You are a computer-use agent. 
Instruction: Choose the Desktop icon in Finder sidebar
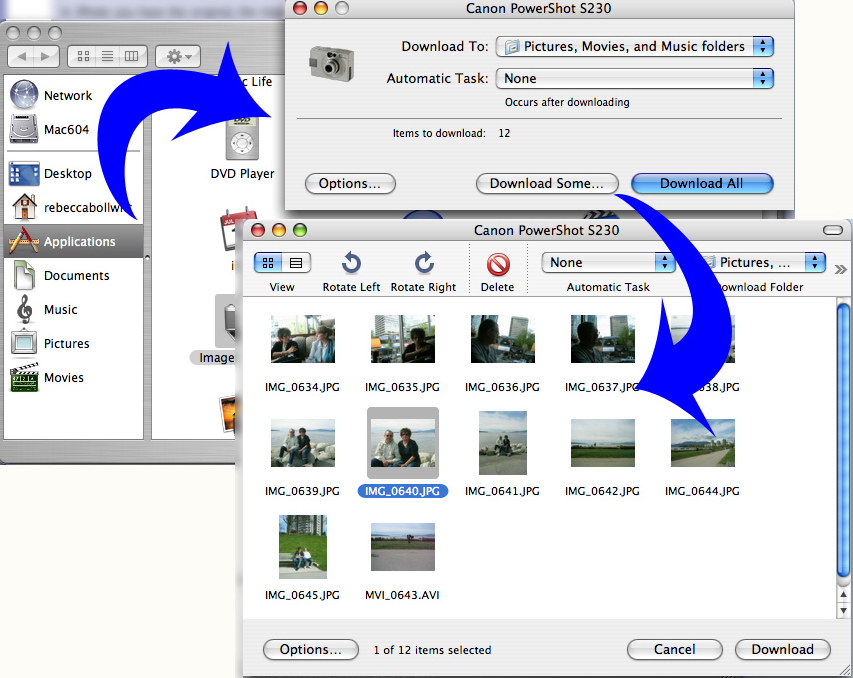point(24,174)
